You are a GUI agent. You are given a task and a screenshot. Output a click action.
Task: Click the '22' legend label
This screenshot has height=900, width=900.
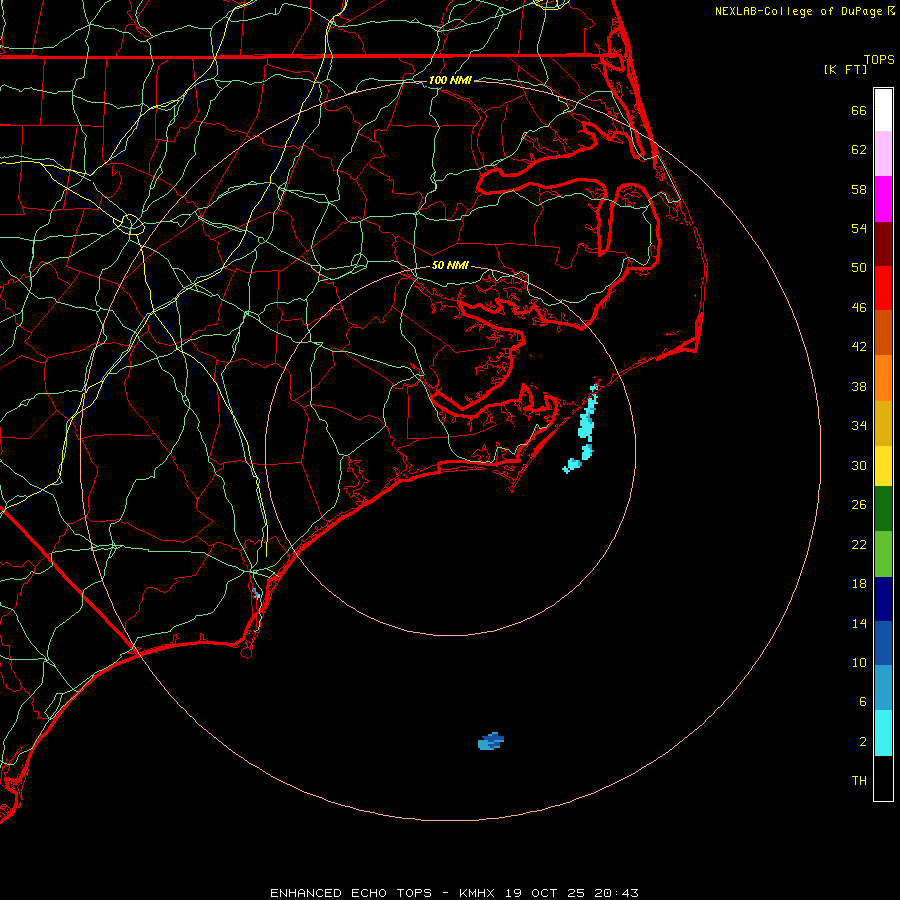click(x=859, y=544)
